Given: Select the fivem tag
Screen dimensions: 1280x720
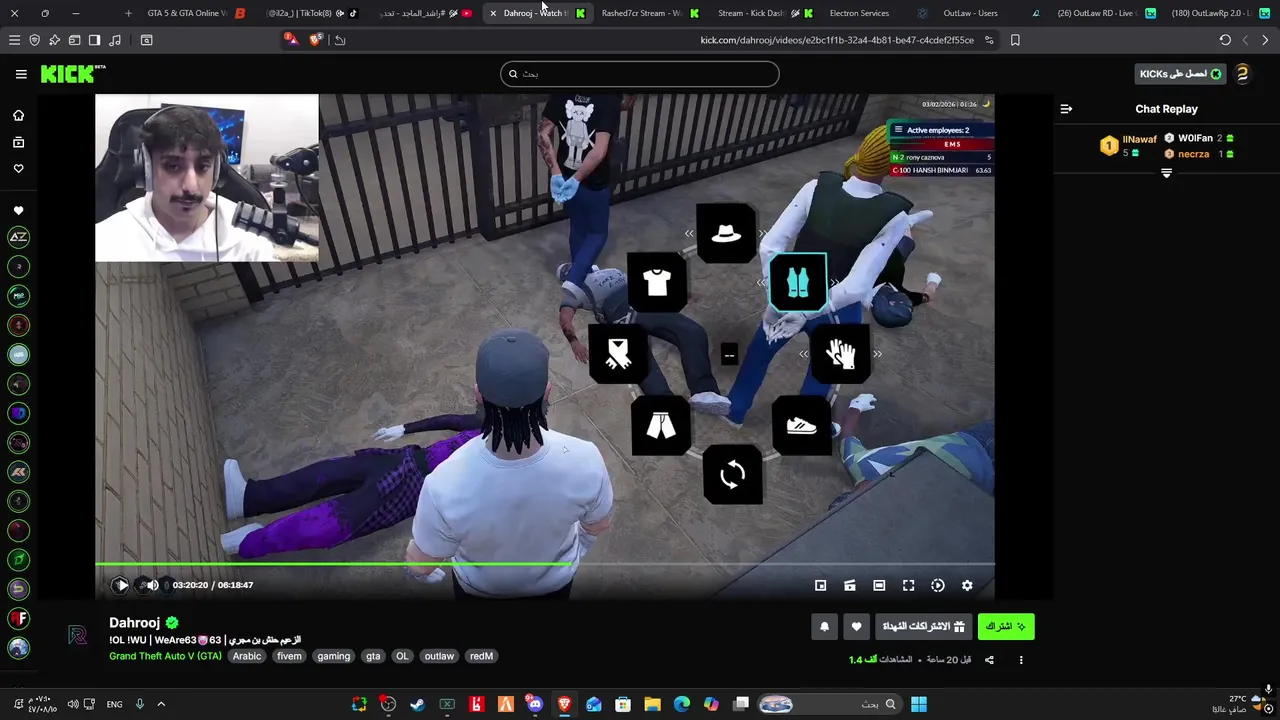Looking at the screenshot, I should (x=289, y=656).
